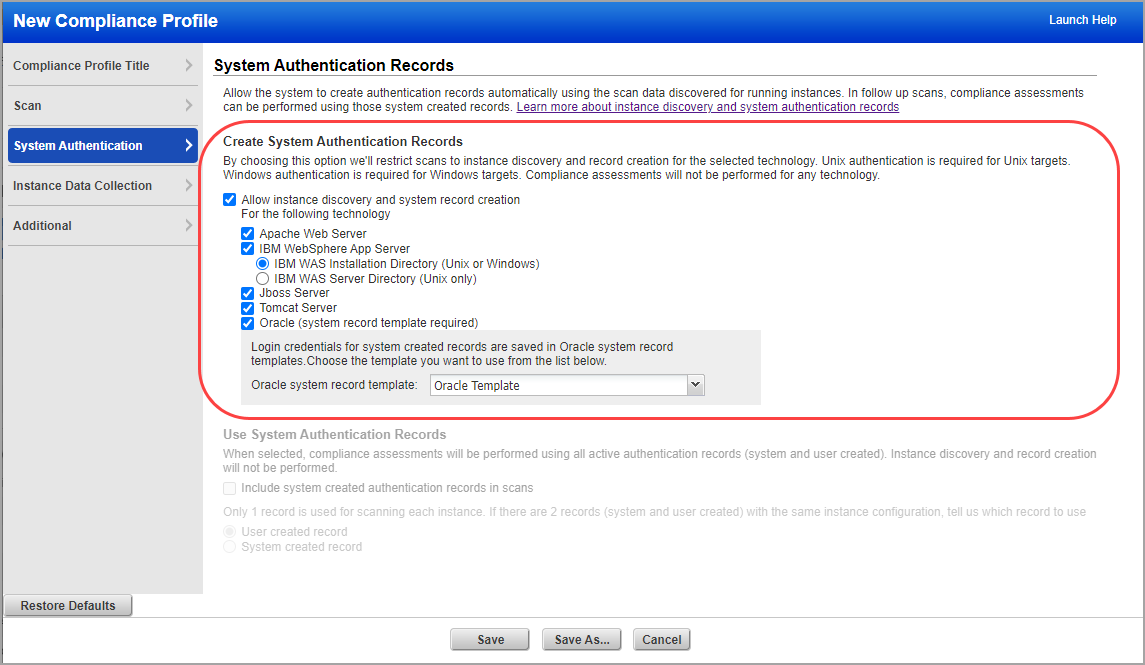This screenshot has width=1145, height=665.
Task: Uncheck Oracle system record template required option
Action: pyautogui.click(x=248, y=323)
